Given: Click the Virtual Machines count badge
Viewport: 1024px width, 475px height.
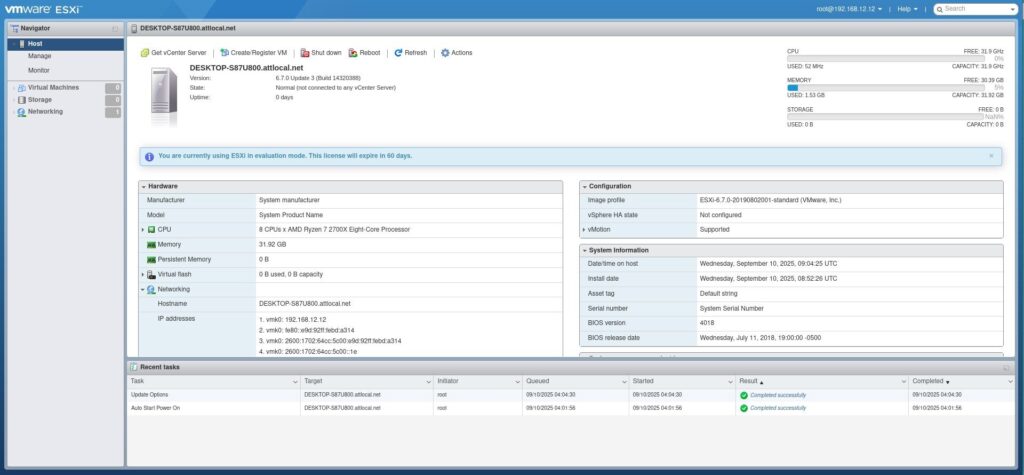Looking at the screenshot, I should (x=113, y=88).
